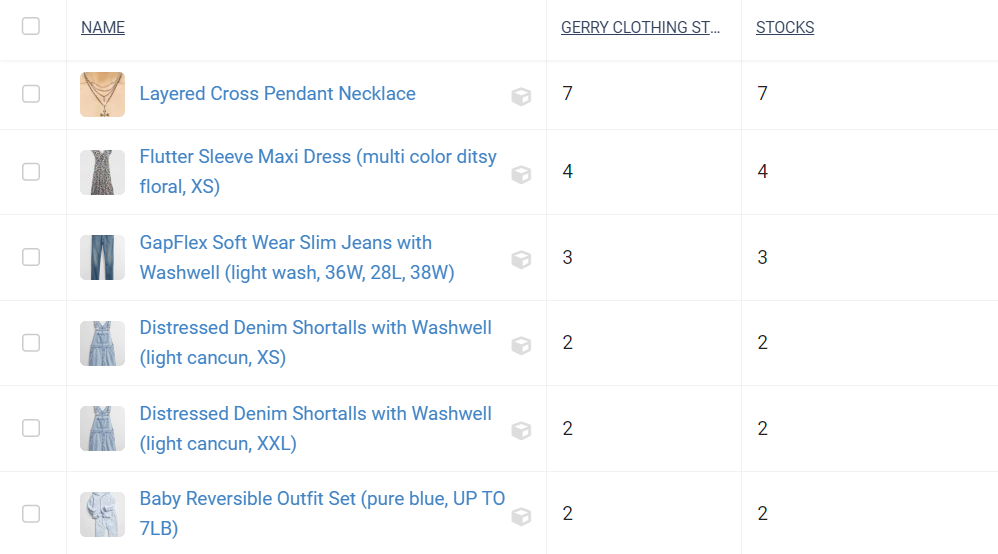Click the box icon beside Layered Cross Pendant Necklace

[x=521, y=96]
